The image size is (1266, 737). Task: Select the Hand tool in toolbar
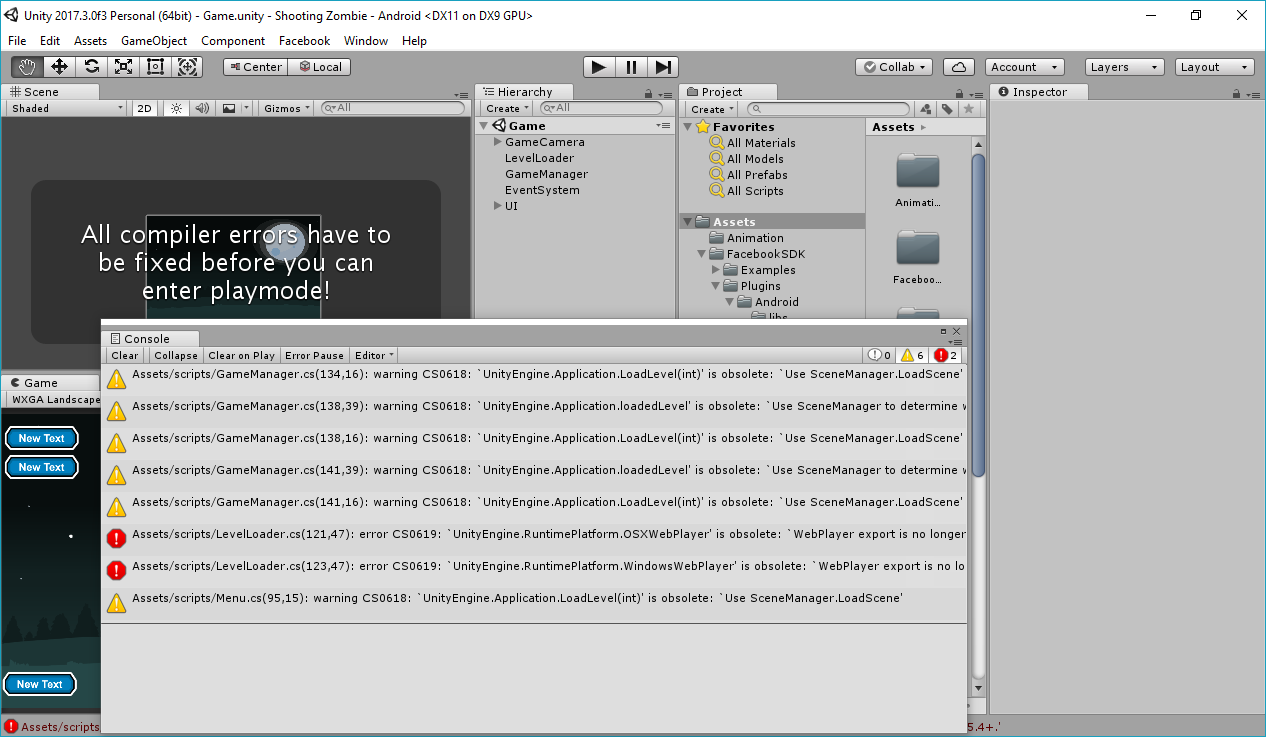(27, 67)
